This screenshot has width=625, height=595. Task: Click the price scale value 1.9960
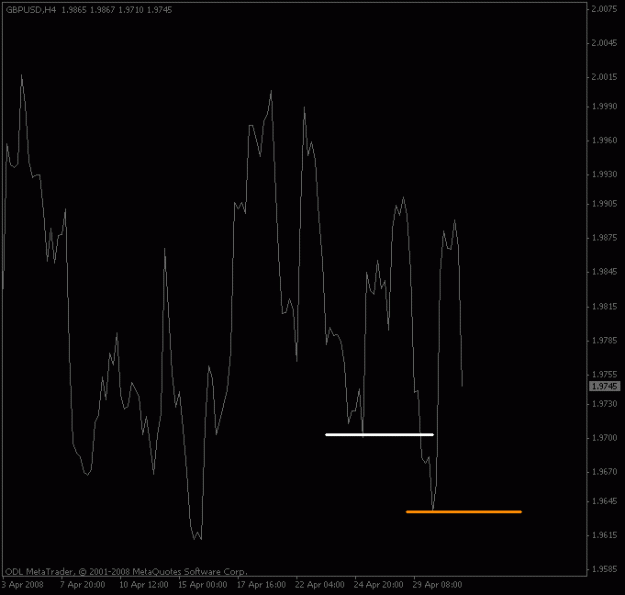pos(604,140)
